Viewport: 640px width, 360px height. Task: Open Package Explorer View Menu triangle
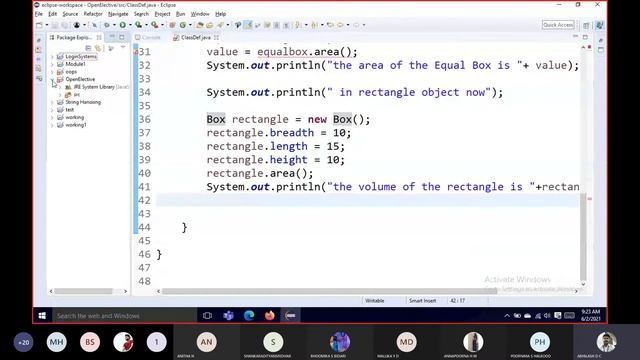123,47
